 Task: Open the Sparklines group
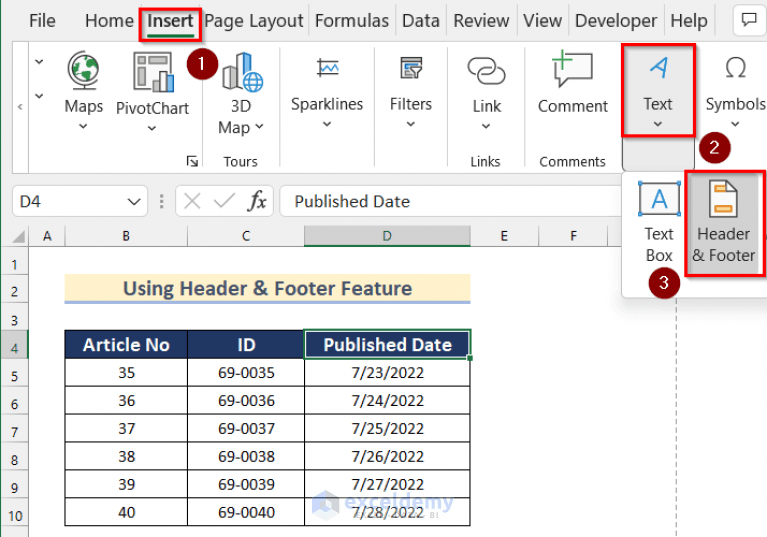pyautogui.click(x=327, y=68)
